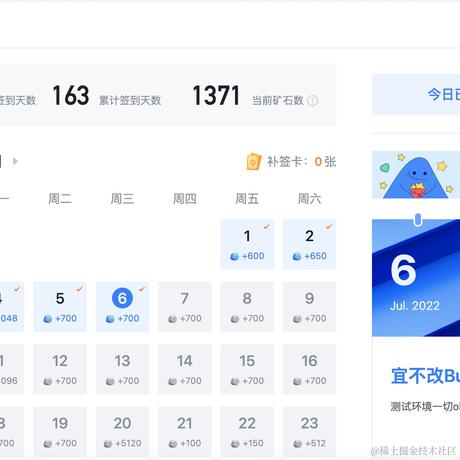
Task: Select calendar day 21 with +100
Action: pos(185,432)
